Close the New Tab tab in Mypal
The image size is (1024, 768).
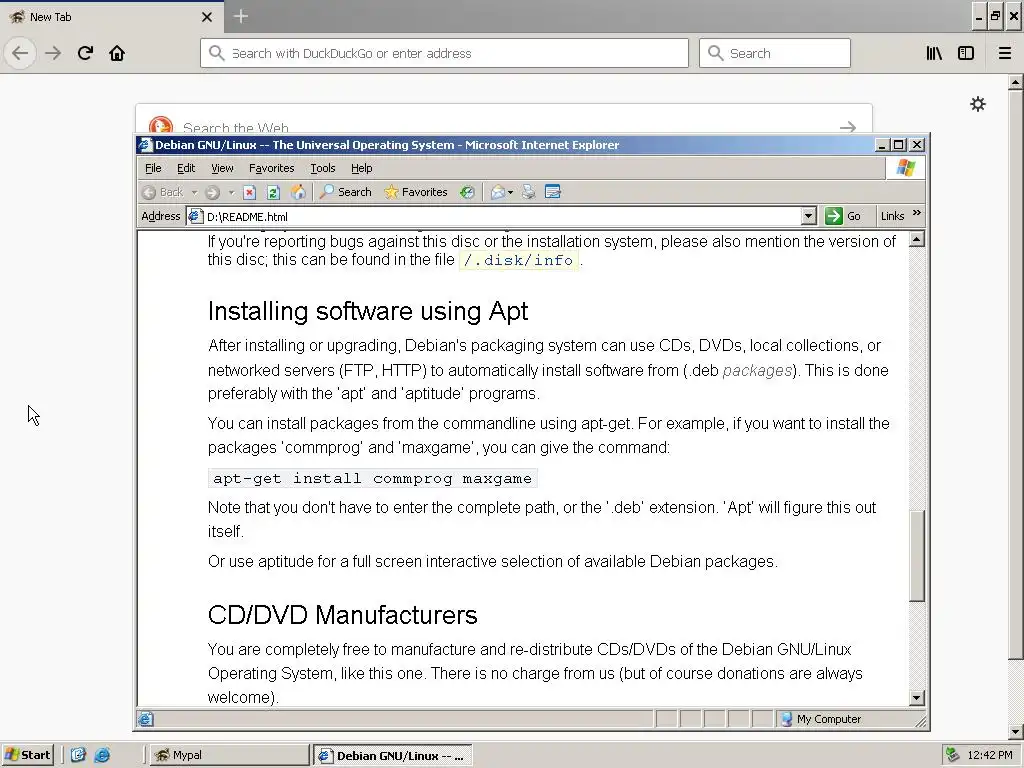207,17
